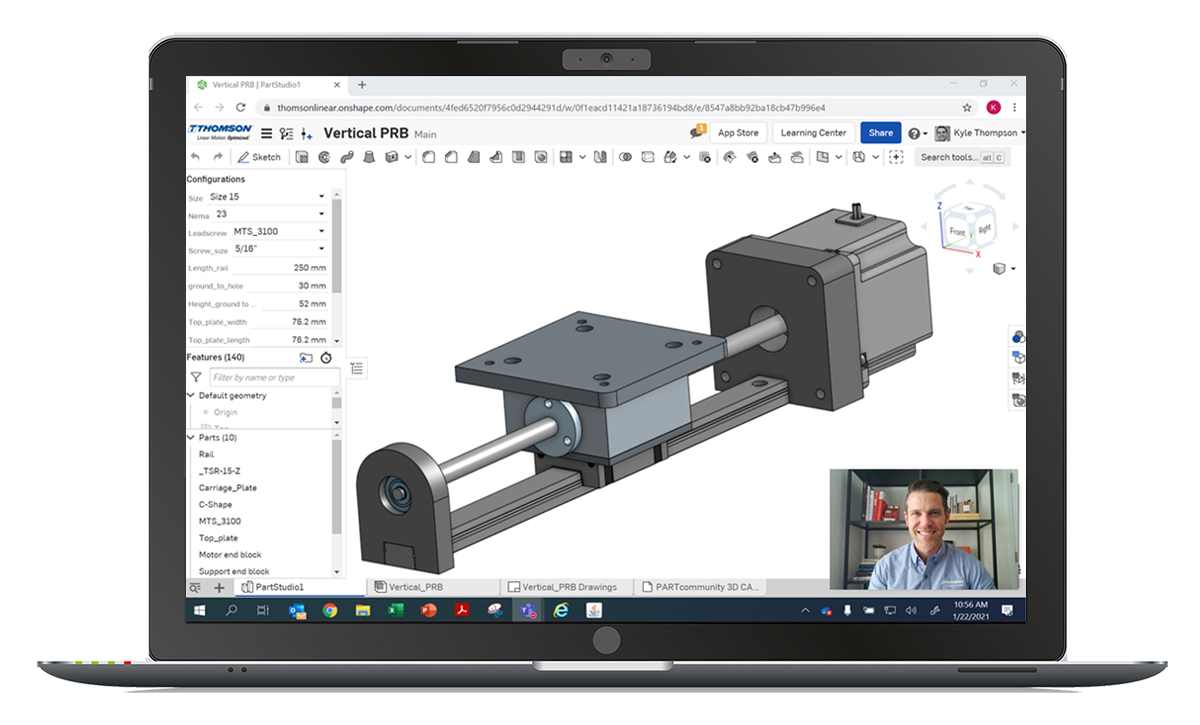
Task: Open the Size 15 configuration dropdown
Action: [x=267, y=197]
